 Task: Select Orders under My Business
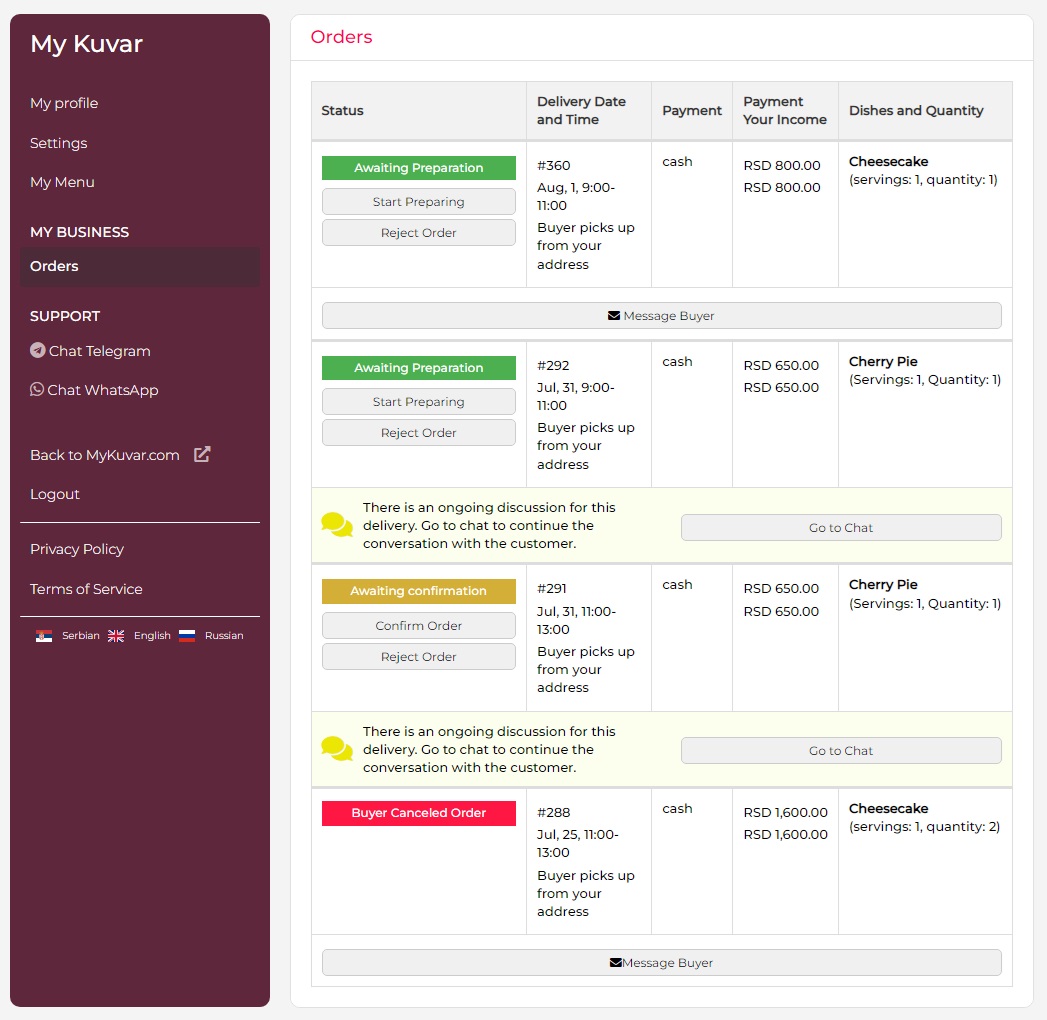pos(54,266)
